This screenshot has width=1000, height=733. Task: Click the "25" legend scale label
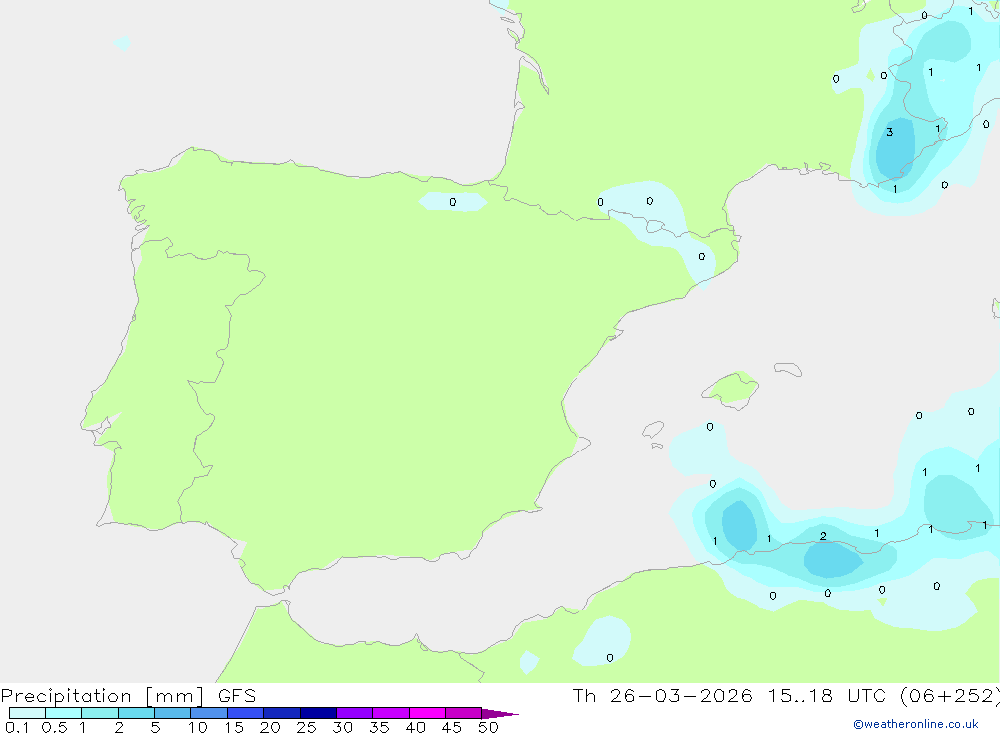point(306,727)
